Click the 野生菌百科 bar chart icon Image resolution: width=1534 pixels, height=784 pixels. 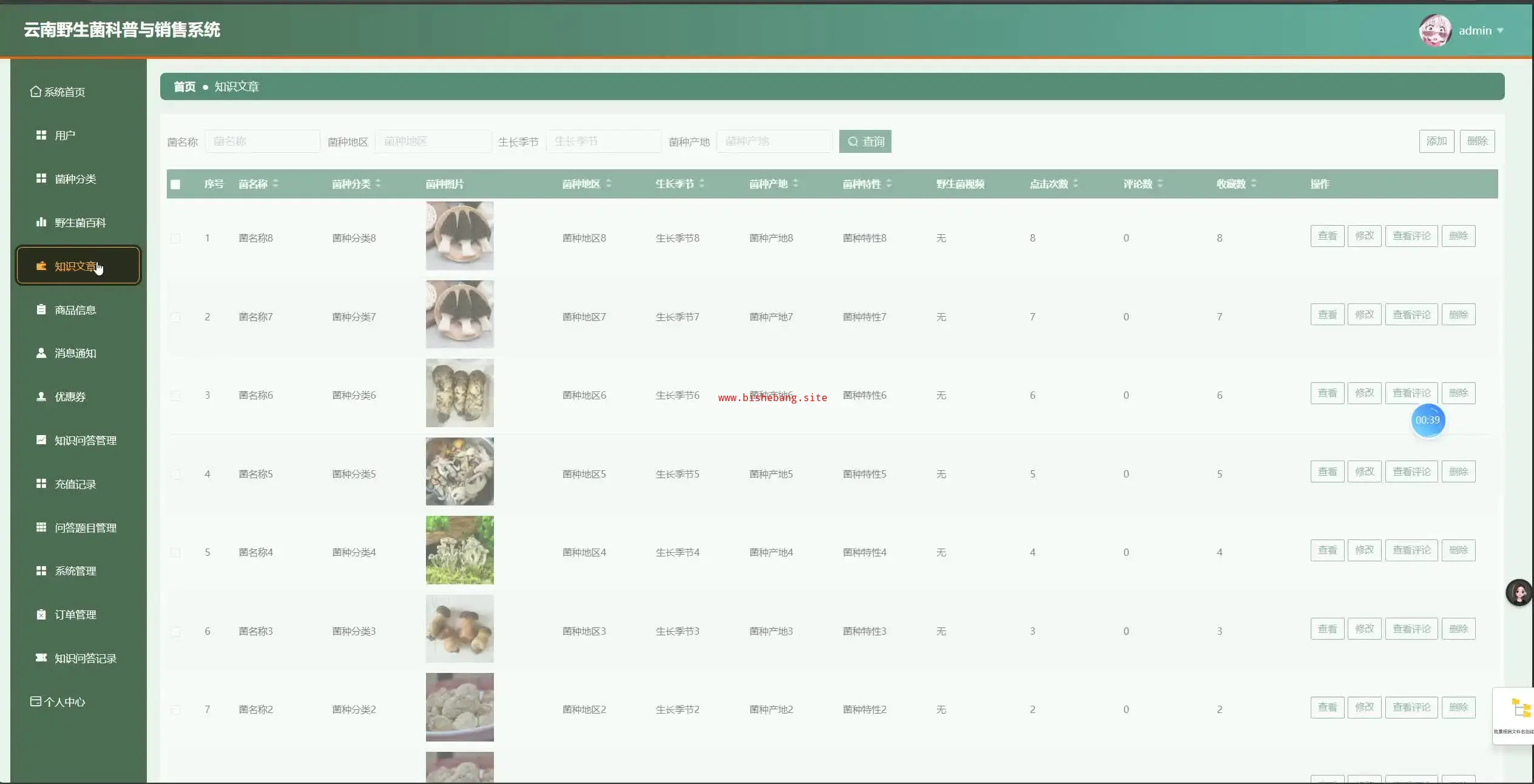41,222
